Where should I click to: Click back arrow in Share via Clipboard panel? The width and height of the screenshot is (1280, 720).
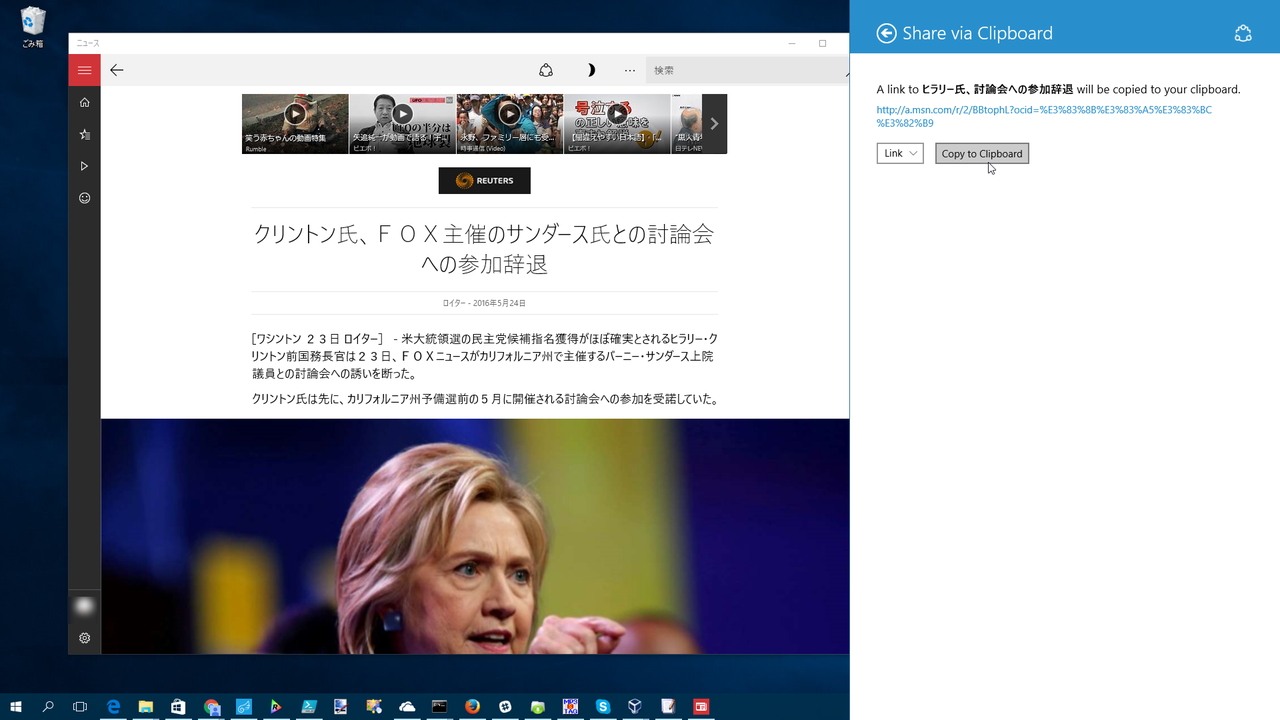886,33
